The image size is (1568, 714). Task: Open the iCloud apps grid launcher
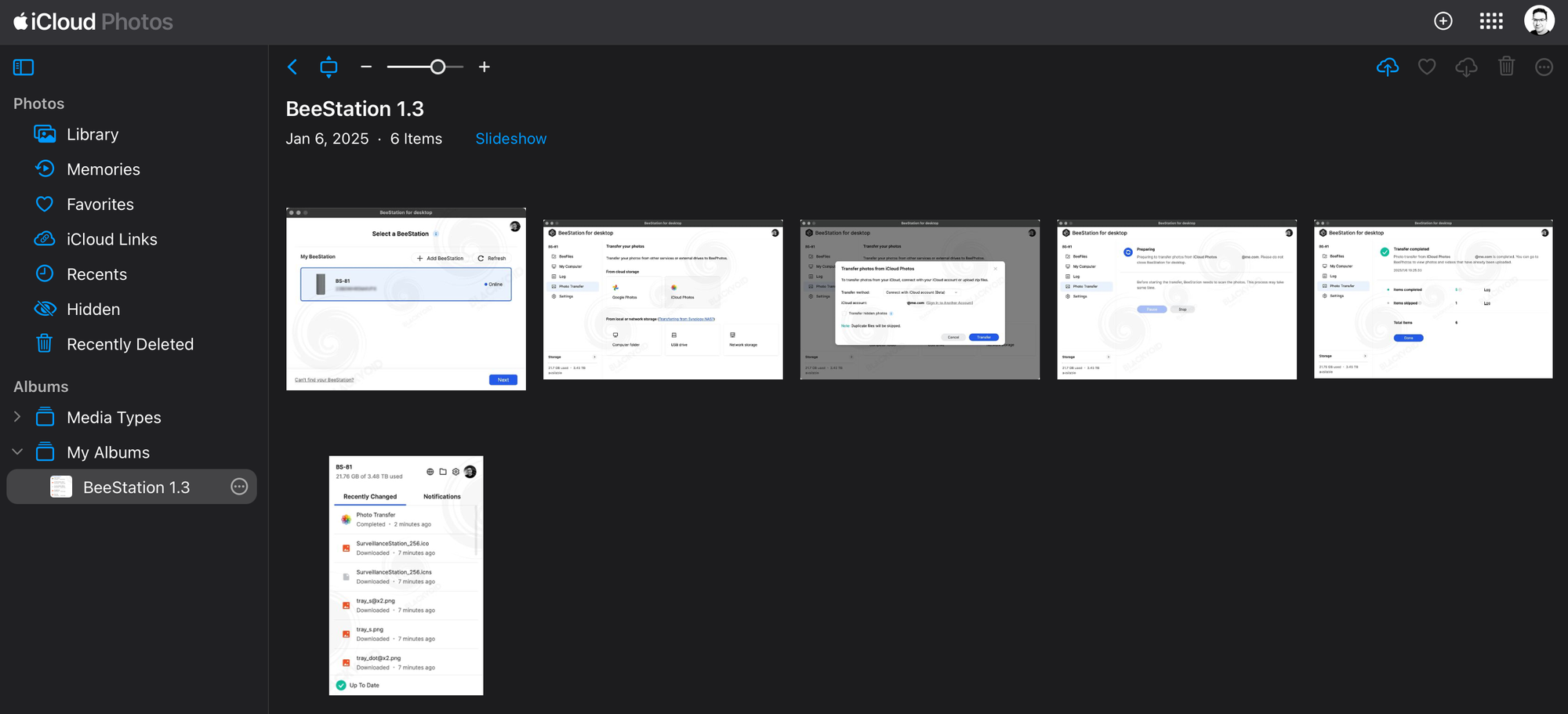1491,21
